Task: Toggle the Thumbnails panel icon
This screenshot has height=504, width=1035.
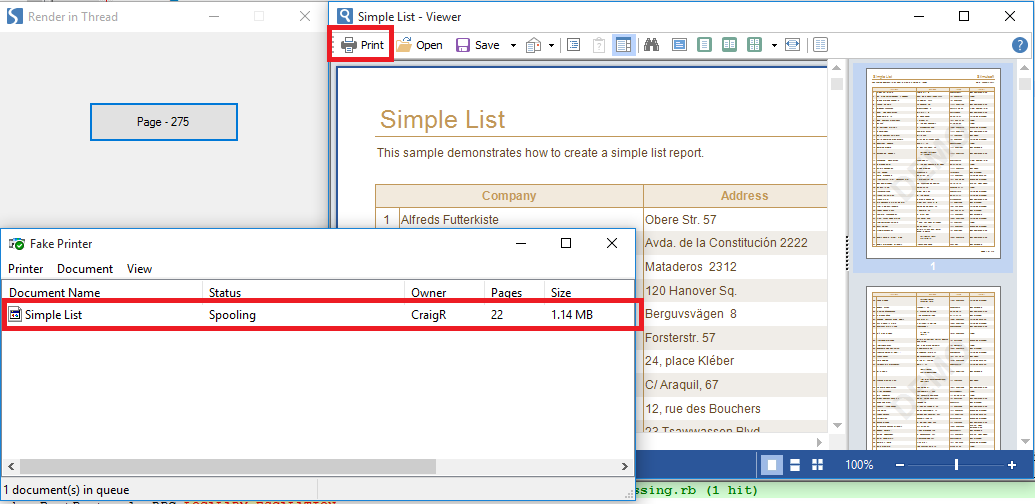Action: 624,45
